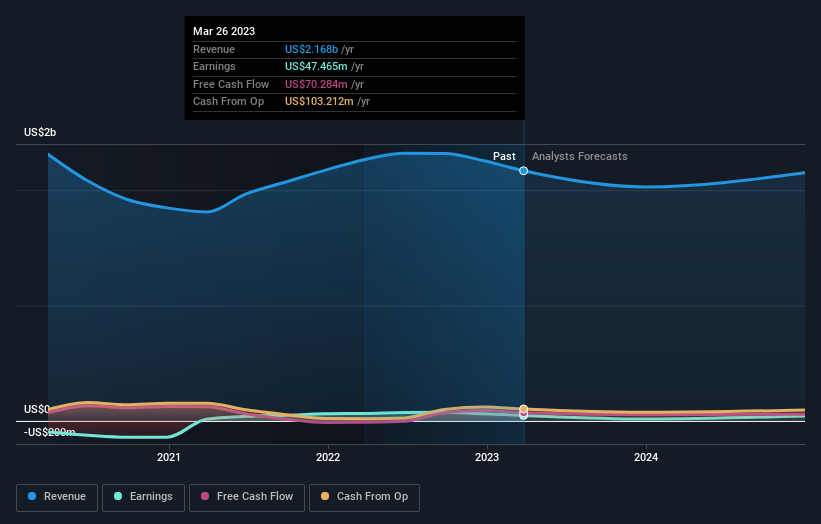This screenshot has height=524, width=821.
Task: Click the US$2b y-axis label
Action: pyautogui.click(x=40, y=132)
